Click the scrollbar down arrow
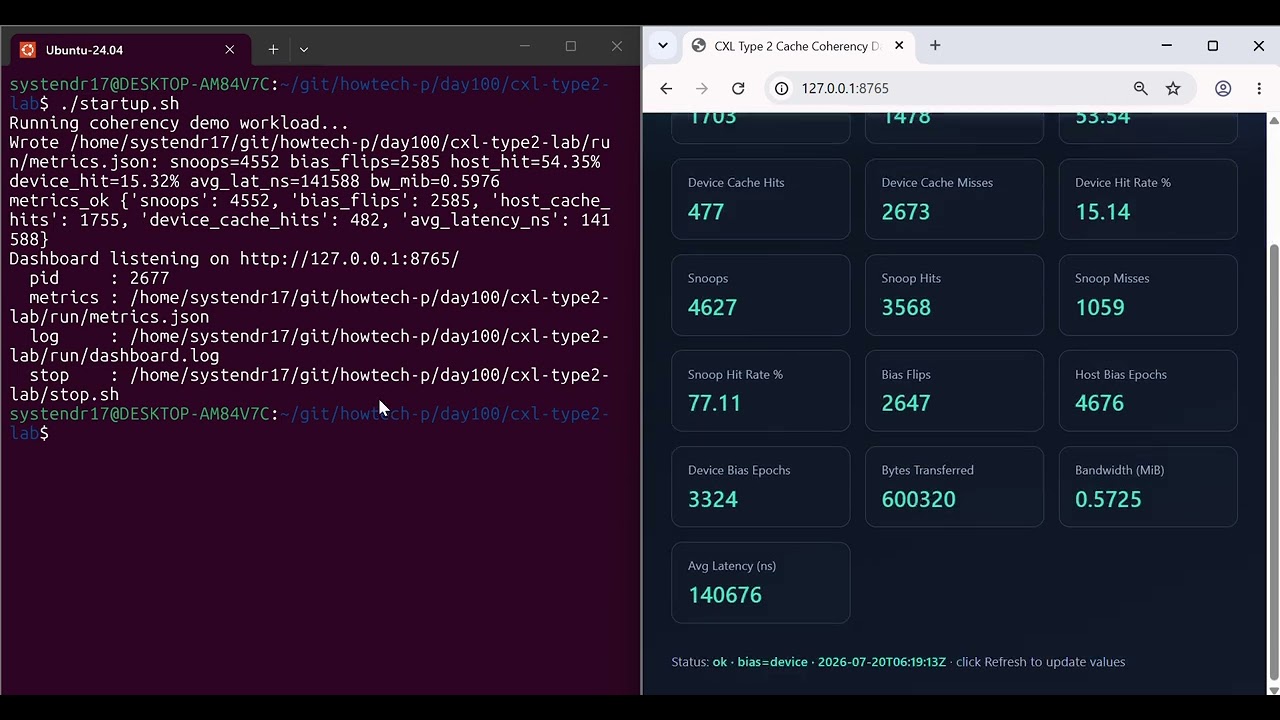This screenshot has height=720, width=1280. [1273, 689]
